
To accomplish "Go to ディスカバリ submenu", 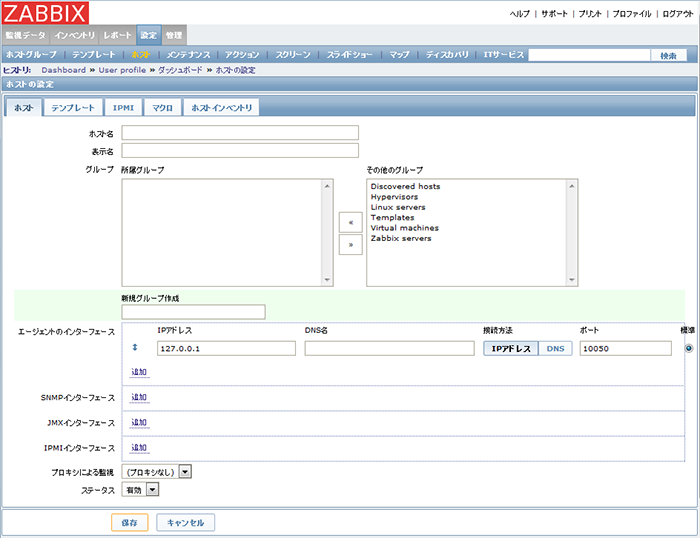I will coord(447,54).
